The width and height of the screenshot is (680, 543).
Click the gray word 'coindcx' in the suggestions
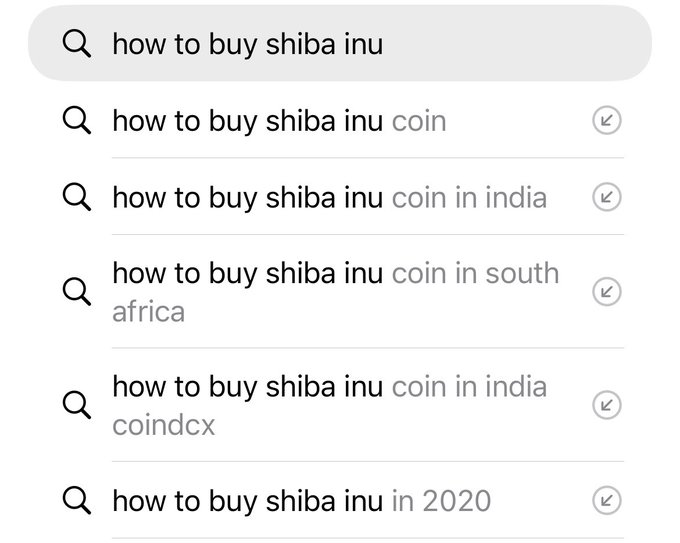(x=163, y=425)
